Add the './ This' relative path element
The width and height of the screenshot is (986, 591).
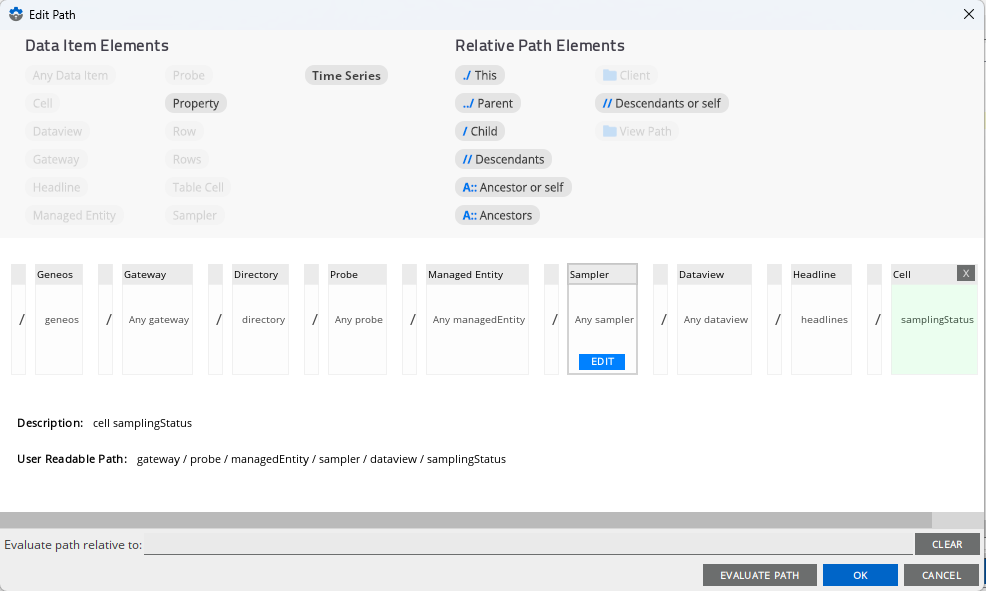479,75
